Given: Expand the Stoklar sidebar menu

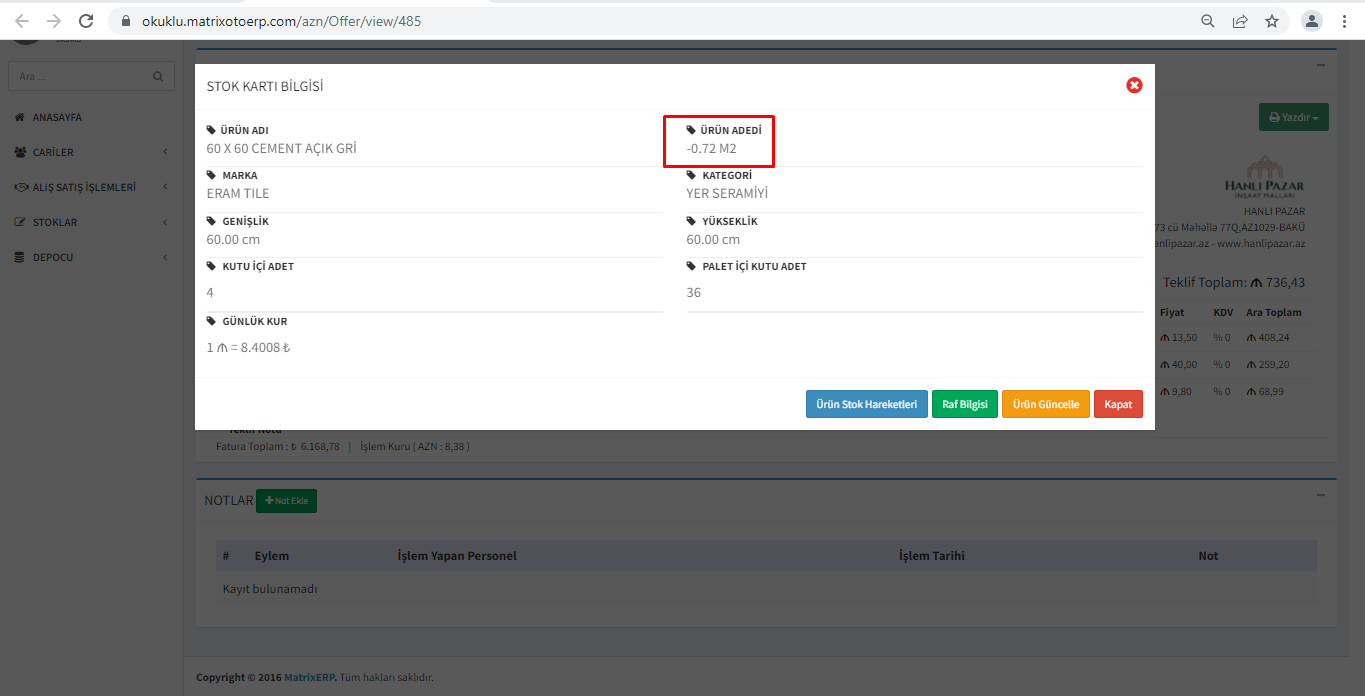Looking at the screenshot, I should [91, 222].
